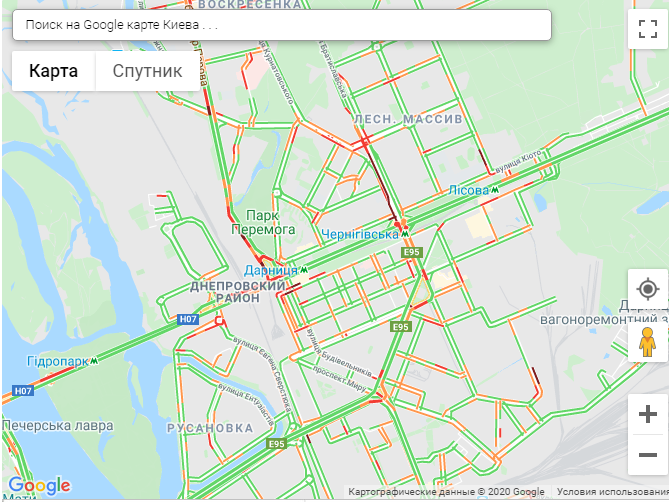Switch to the Карта map view
669x502 pixels.
(53, 71)
